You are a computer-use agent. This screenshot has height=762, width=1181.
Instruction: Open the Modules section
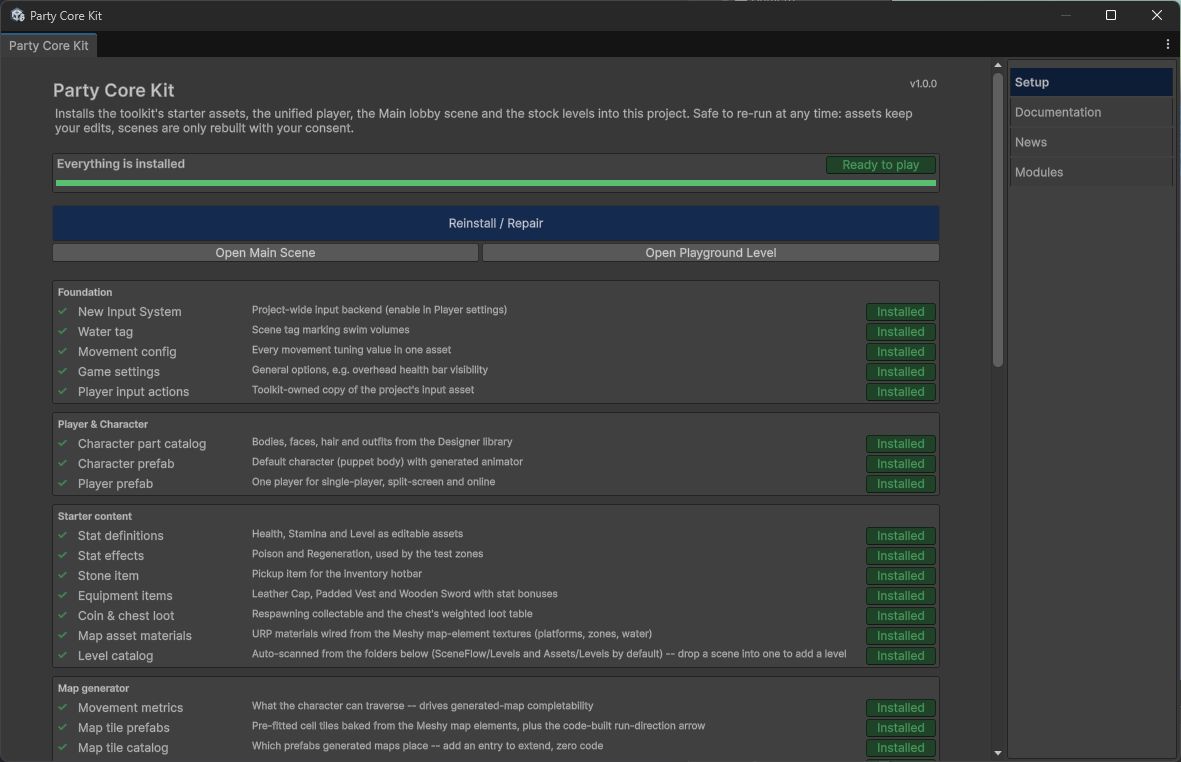[x=1091, y=172]
